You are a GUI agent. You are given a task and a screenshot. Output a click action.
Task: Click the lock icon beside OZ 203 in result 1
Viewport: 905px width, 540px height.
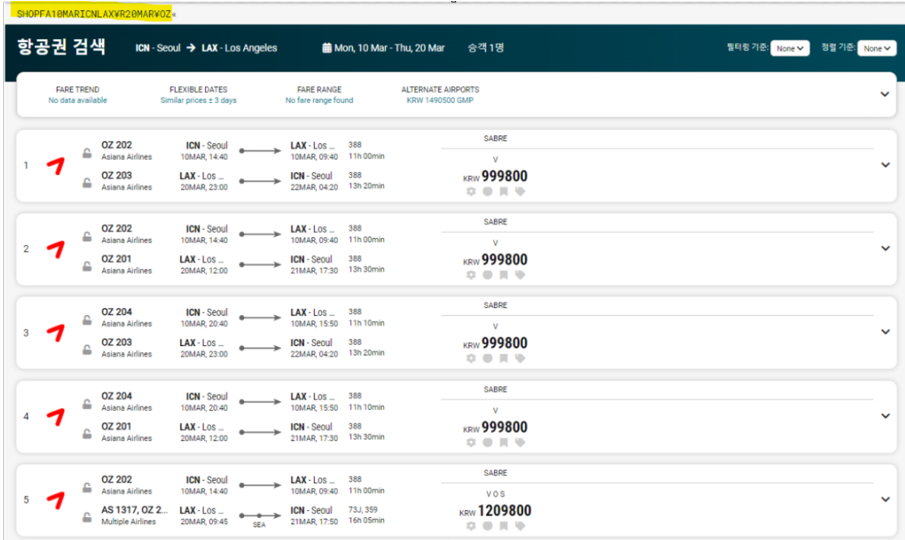coord(87,183)
